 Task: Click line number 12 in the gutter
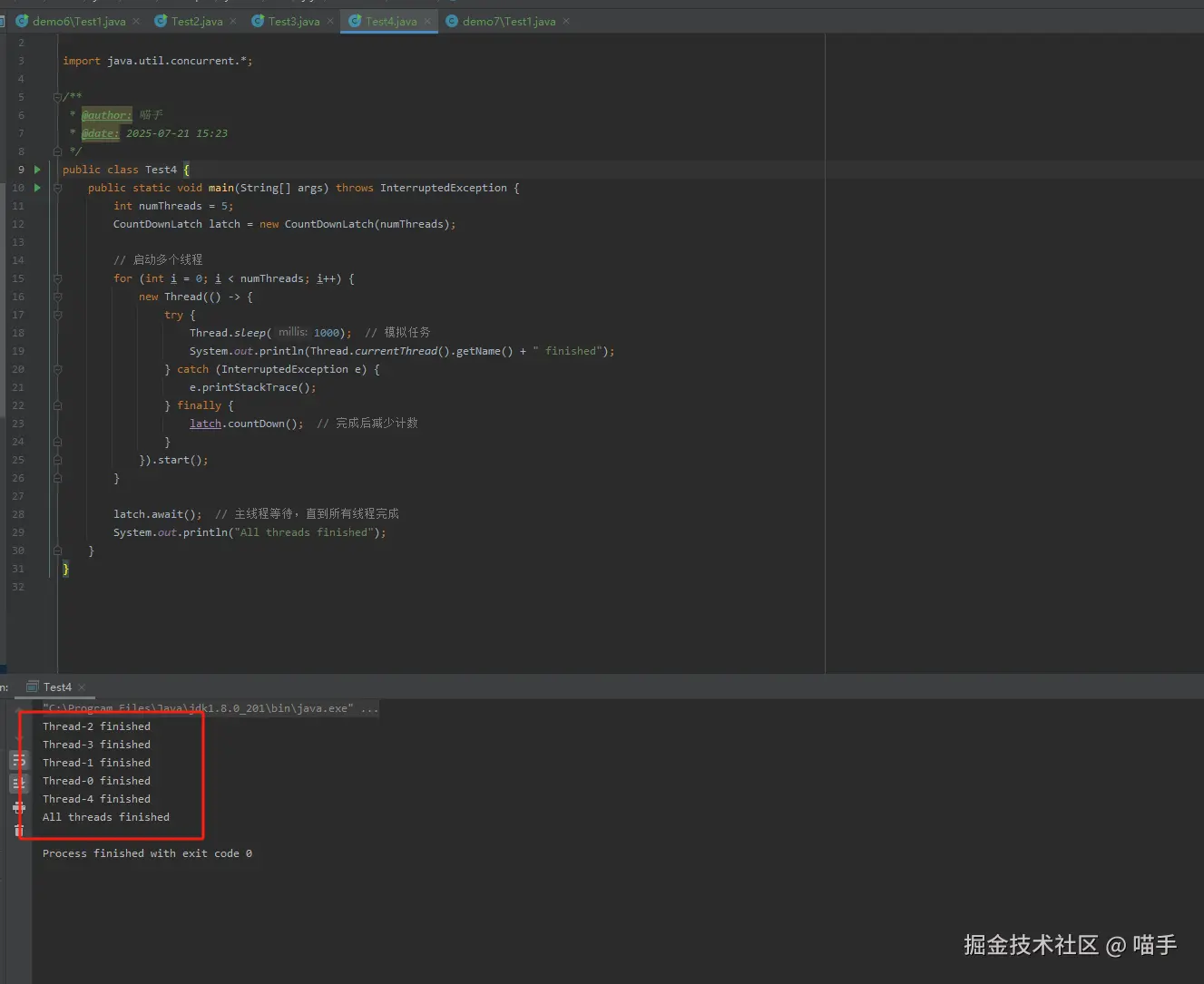pyautogui.click(x=18, y=224)
